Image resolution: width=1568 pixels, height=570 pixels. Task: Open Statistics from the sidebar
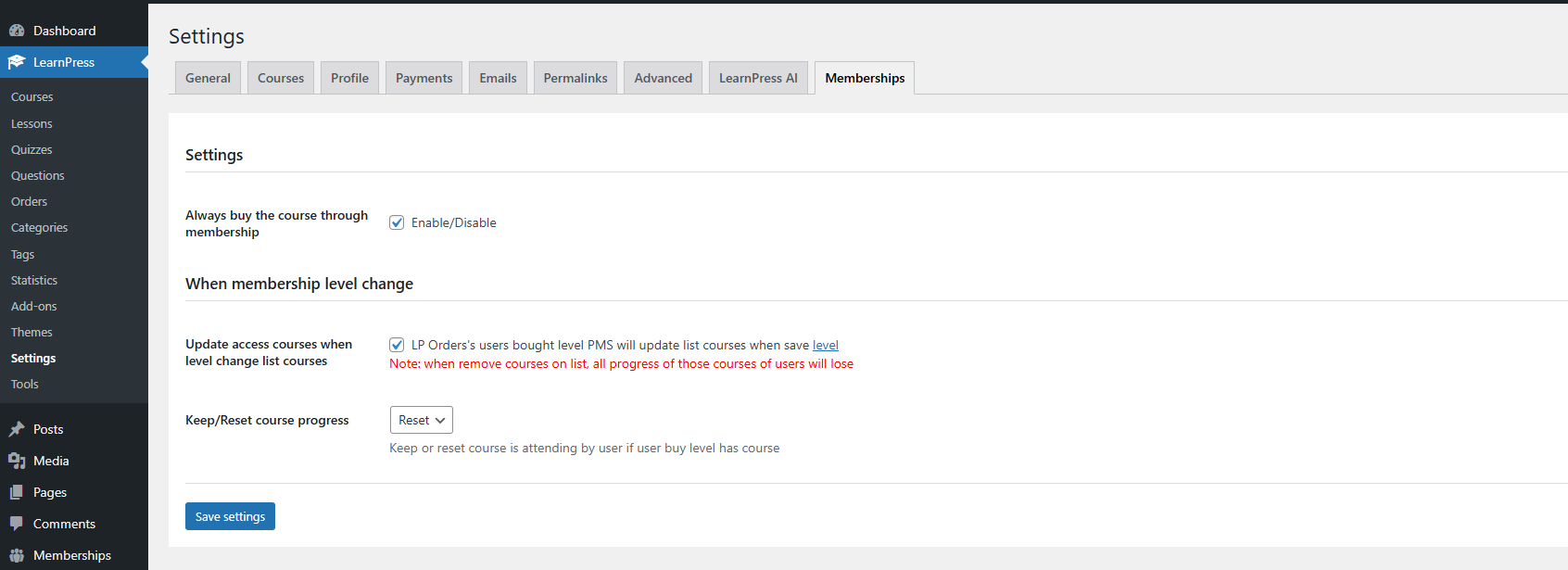[34, 280]
